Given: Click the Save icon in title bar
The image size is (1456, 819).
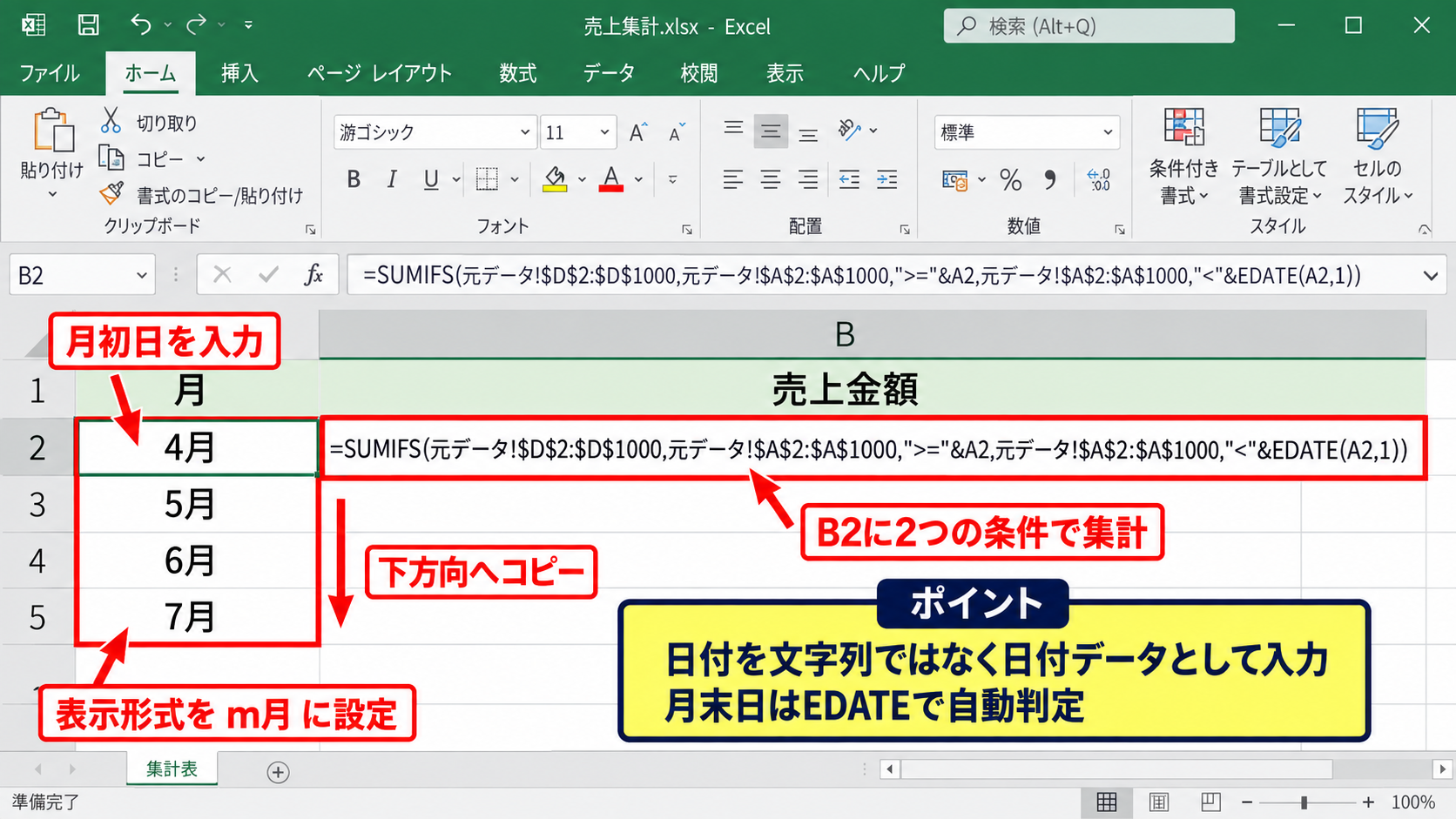Looking at the screenshot, I should pyautogui.click(x=88, y=25).
